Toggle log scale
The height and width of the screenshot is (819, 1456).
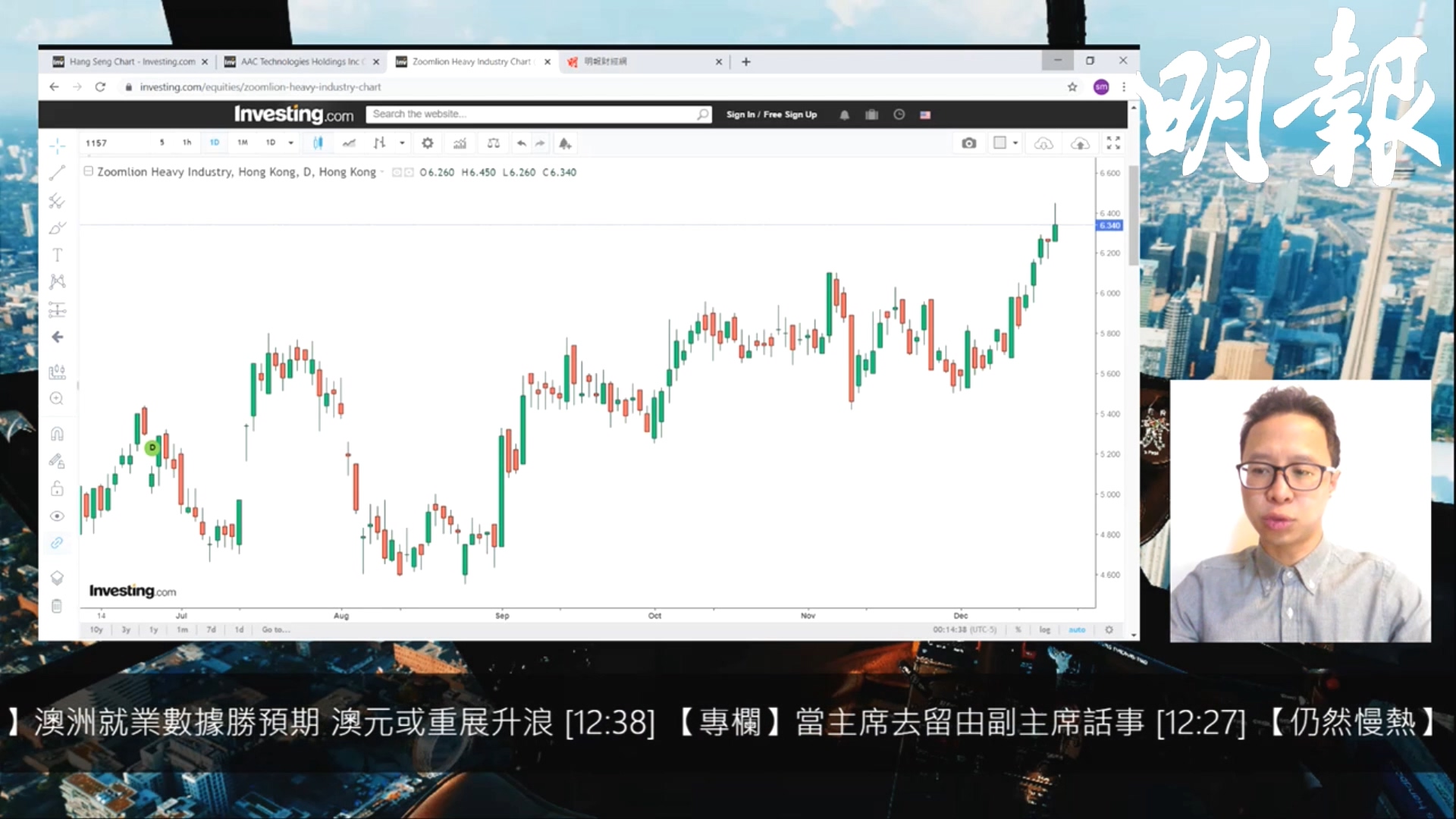(x=1044, y=629)
